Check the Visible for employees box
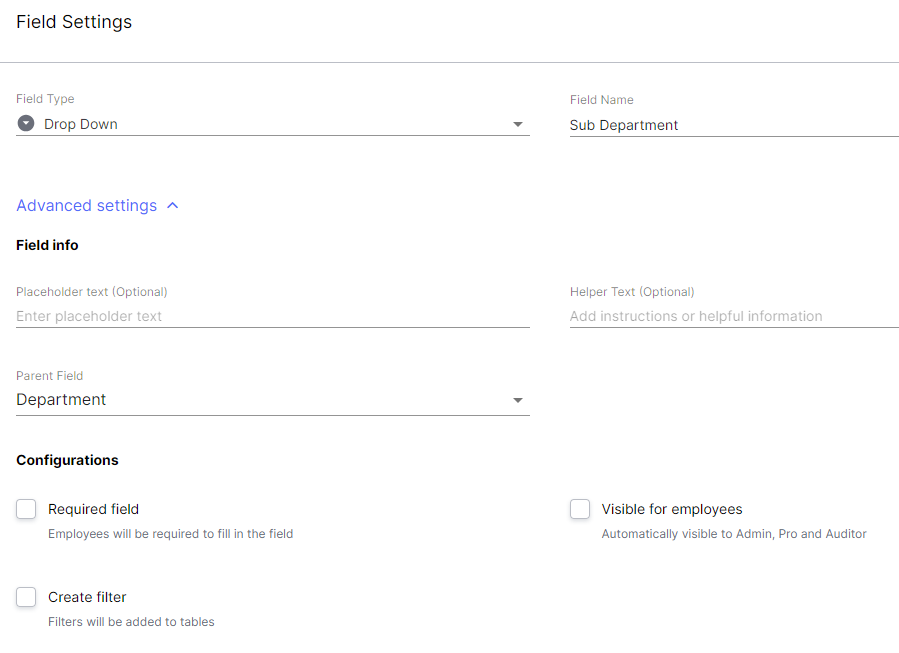 click(580, 509)
